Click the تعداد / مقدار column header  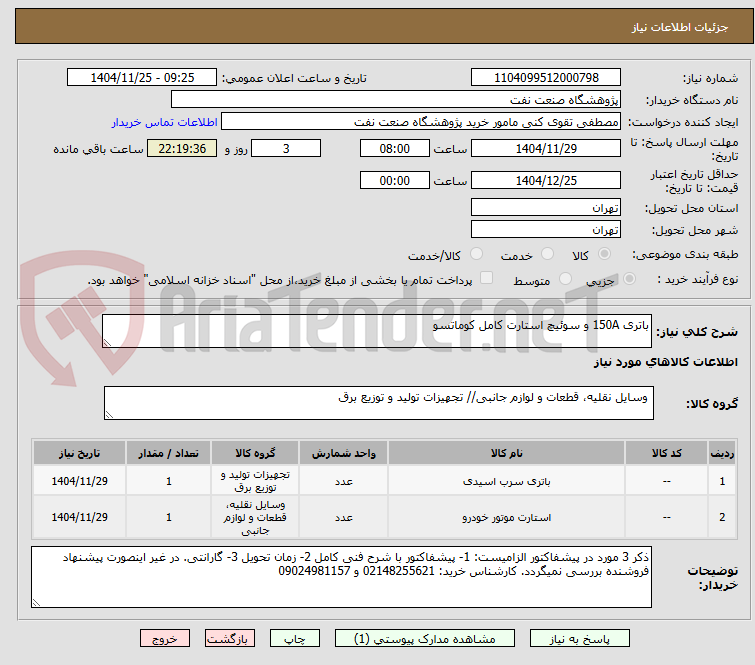coord(169,453)
